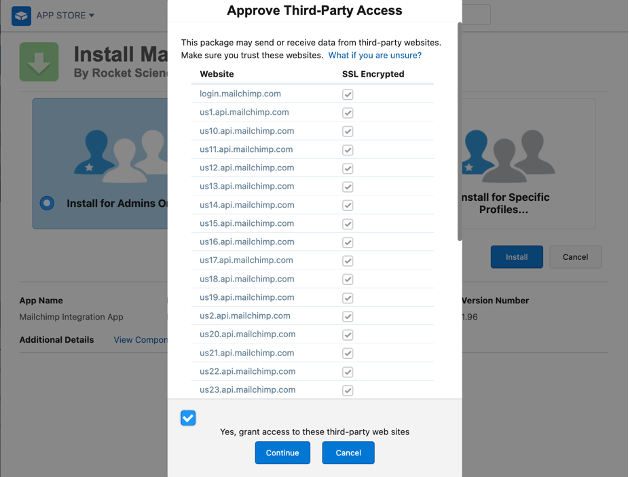Click us20.api.mailchimp.com website entry
Viewport: 629px width, 477px height.
pyautogui.click(x=248, y=335)
